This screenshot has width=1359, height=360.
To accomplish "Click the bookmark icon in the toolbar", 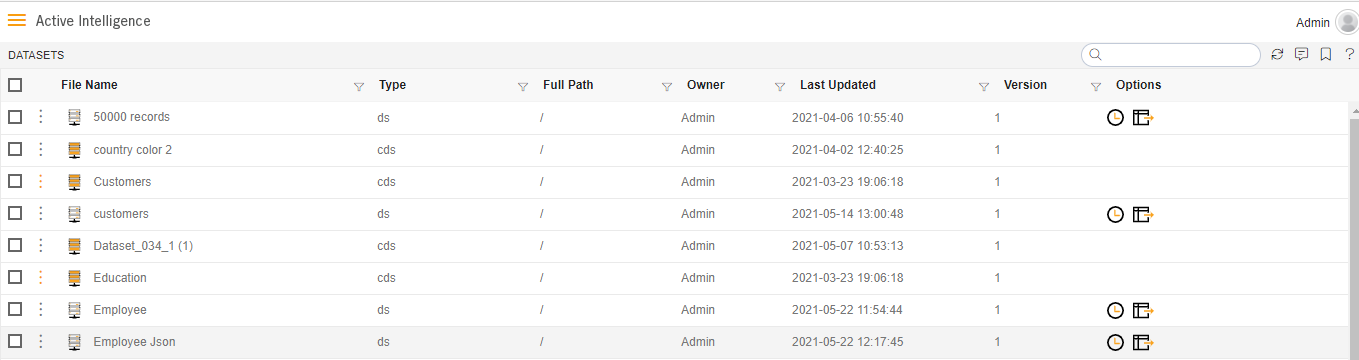I will 1325,55.
